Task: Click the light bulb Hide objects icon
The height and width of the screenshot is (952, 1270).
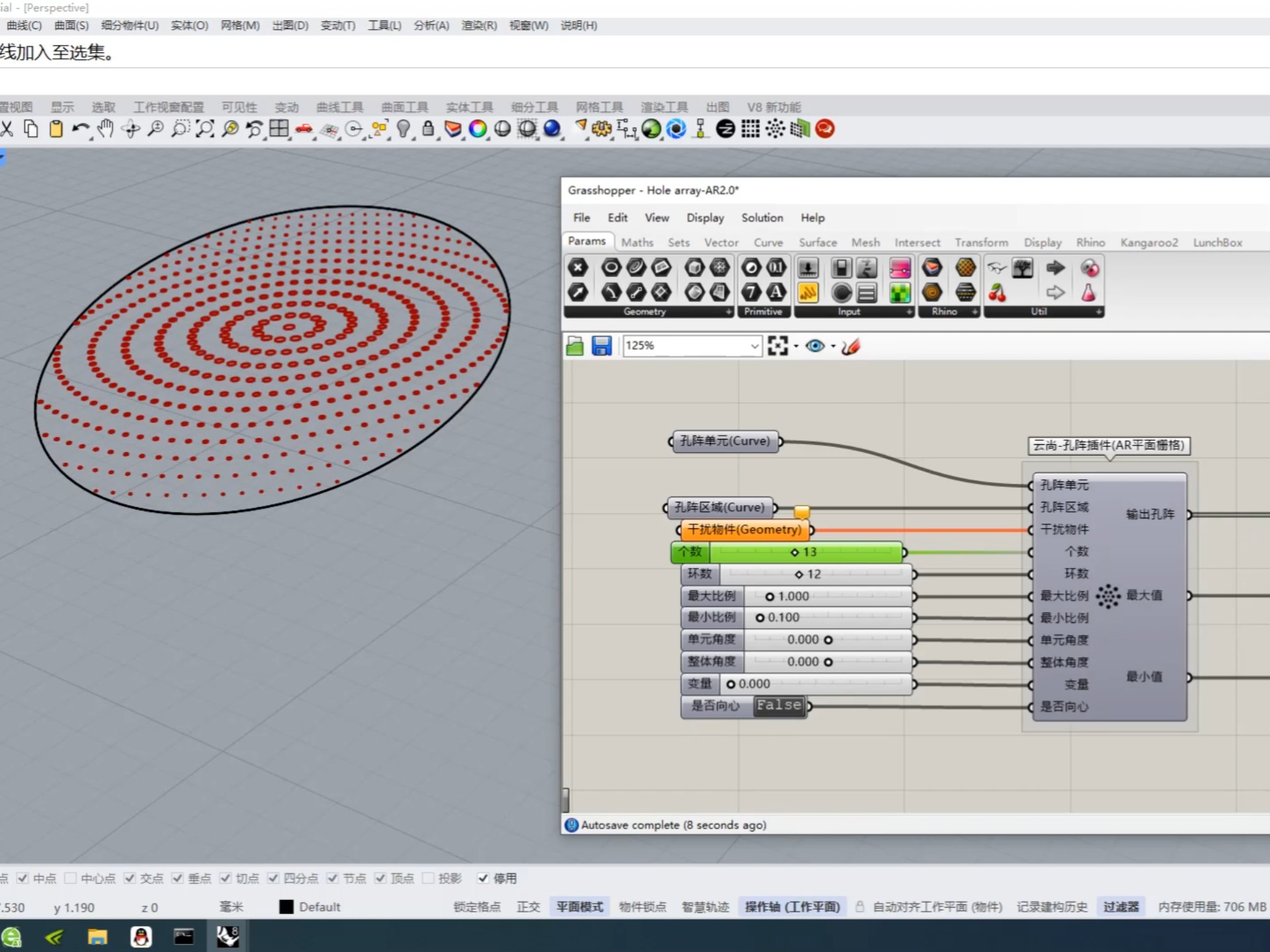Action: click(x=403, y=129)
